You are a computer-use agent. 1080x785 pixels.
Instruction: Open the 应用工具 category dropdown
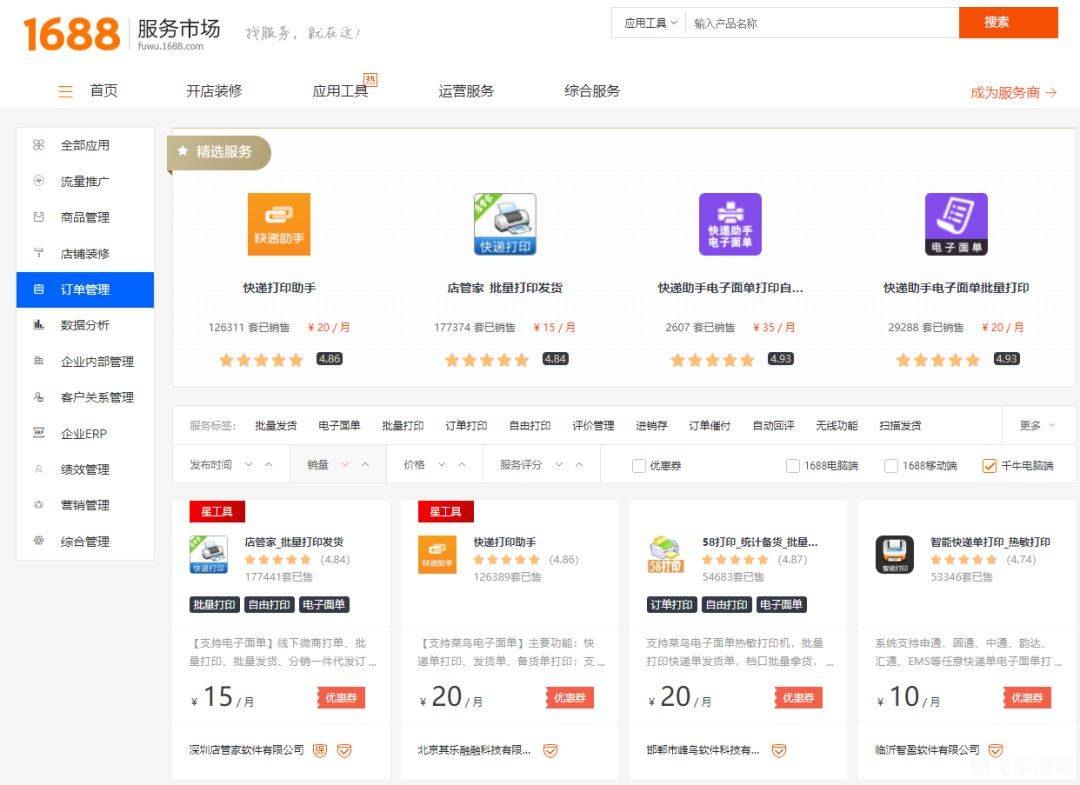(x=648, y=22)
